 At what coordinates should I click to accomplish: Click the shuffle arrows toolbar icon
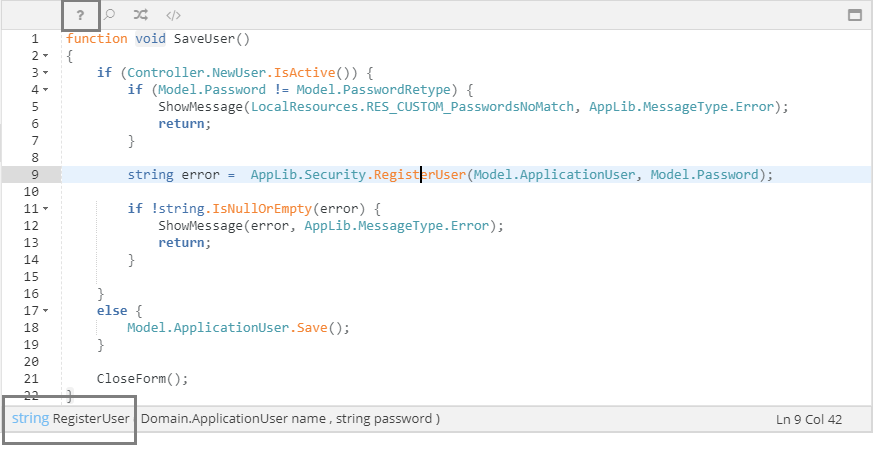[141, 15]
